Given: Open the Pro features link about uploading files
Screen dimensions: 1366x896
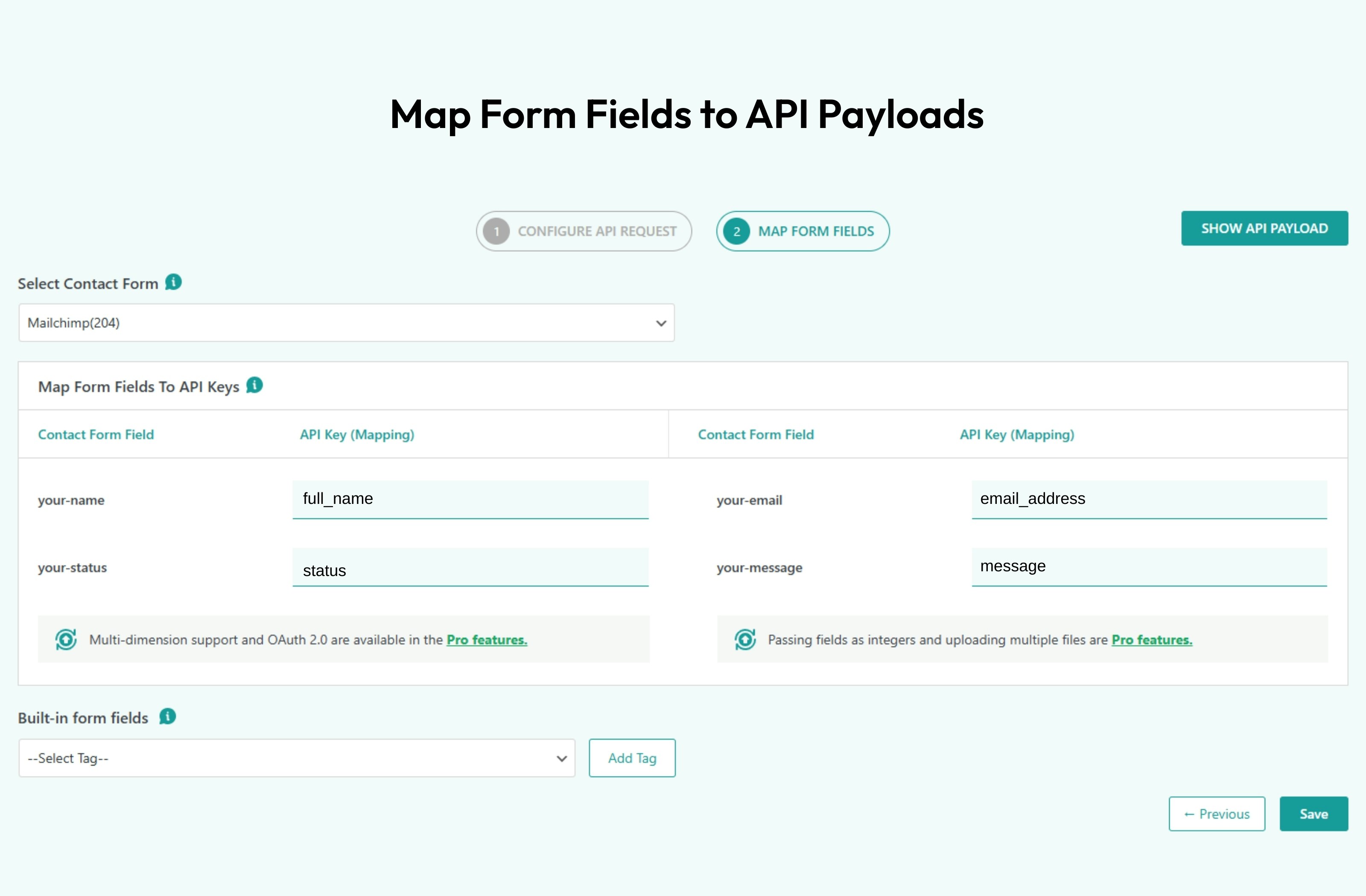Looking at the screenshot, I should (x=1151, y=640).
